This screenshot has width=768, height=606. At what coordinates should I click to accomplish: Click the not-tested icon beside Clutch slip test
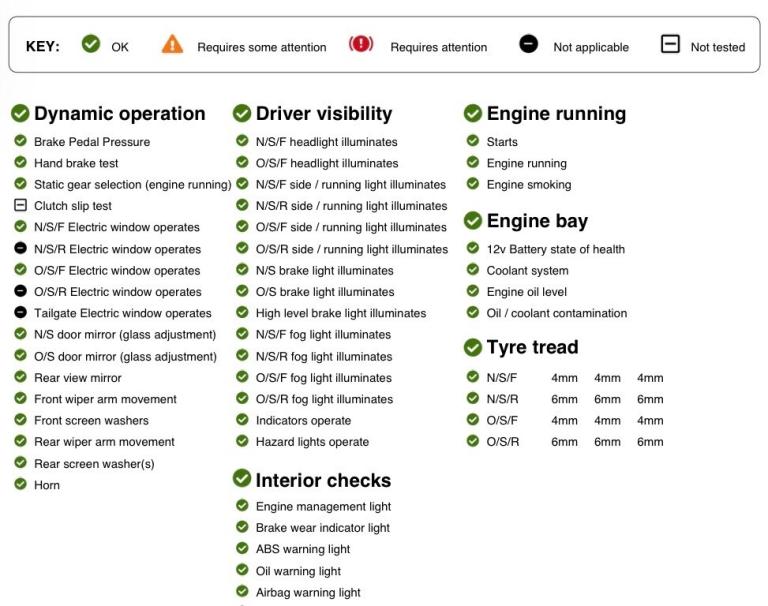pyautogui.click(x=20, y=206)
